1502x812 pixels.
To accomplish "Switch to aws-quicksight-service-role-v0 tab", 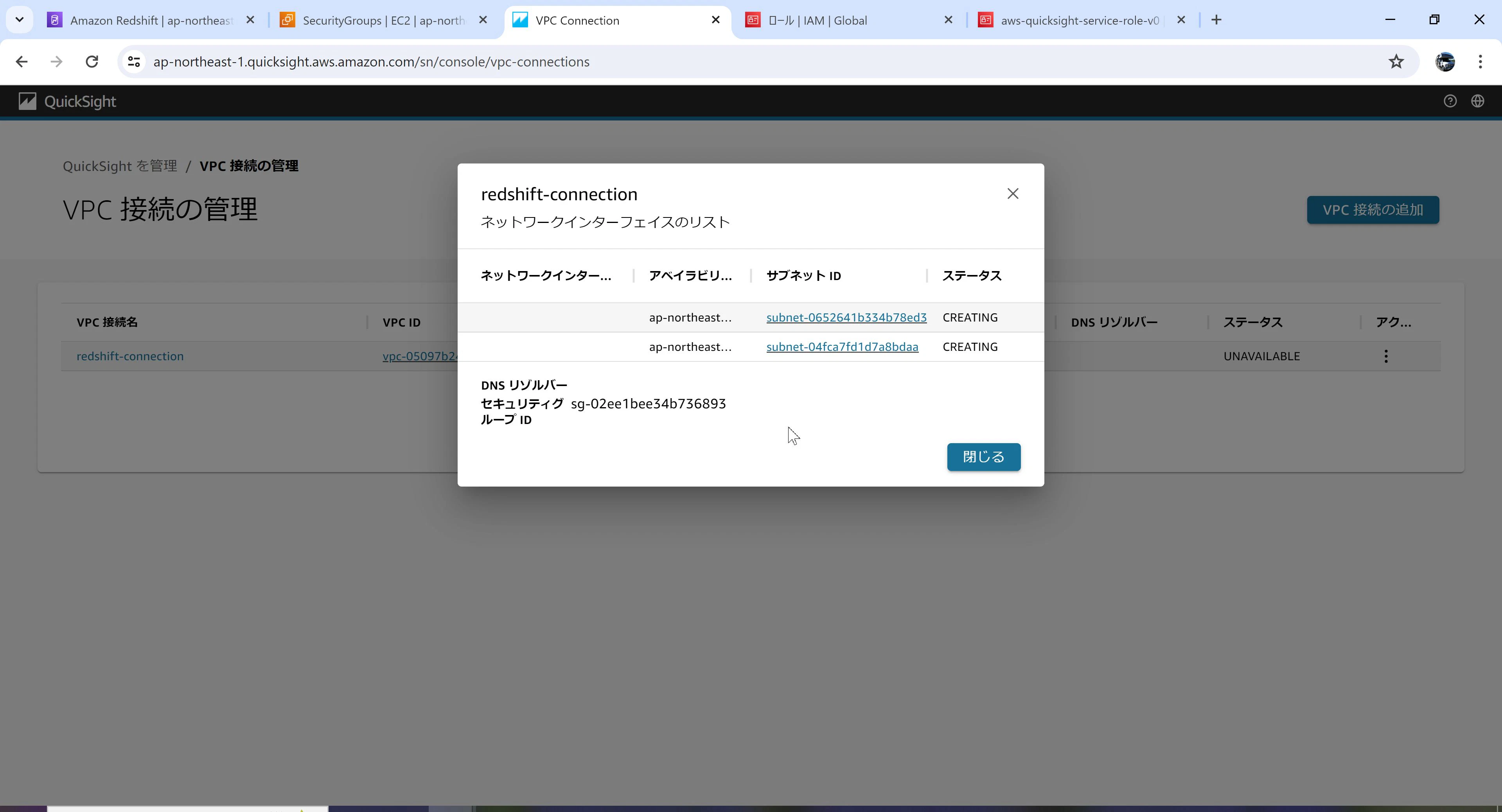I will [x=1080, y=20].
